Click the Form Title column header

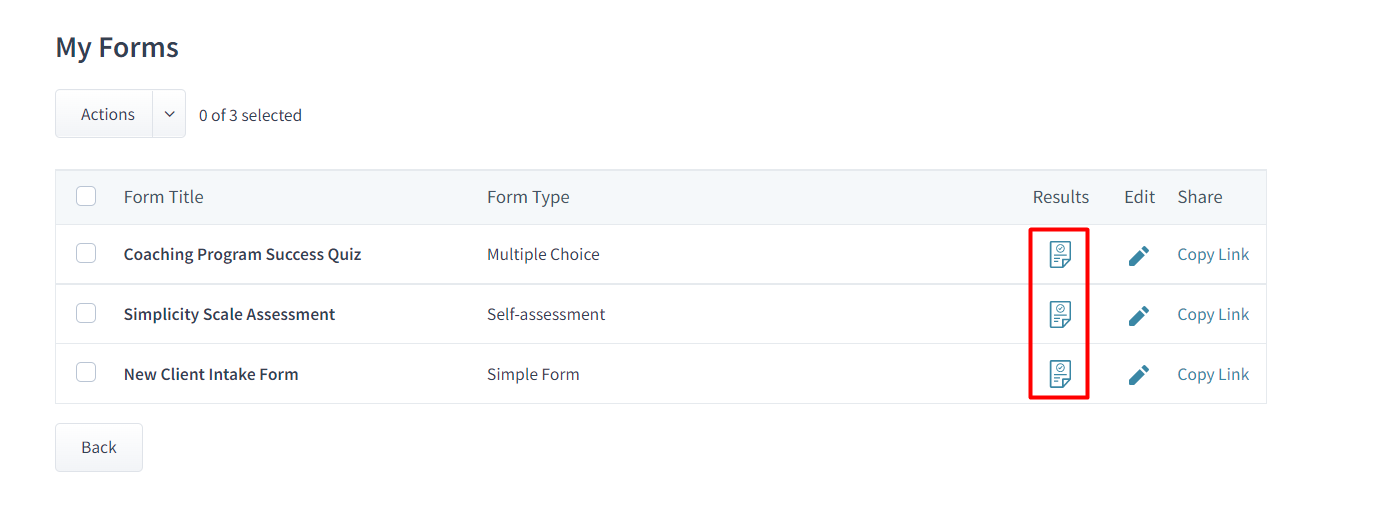click(163, 197)
